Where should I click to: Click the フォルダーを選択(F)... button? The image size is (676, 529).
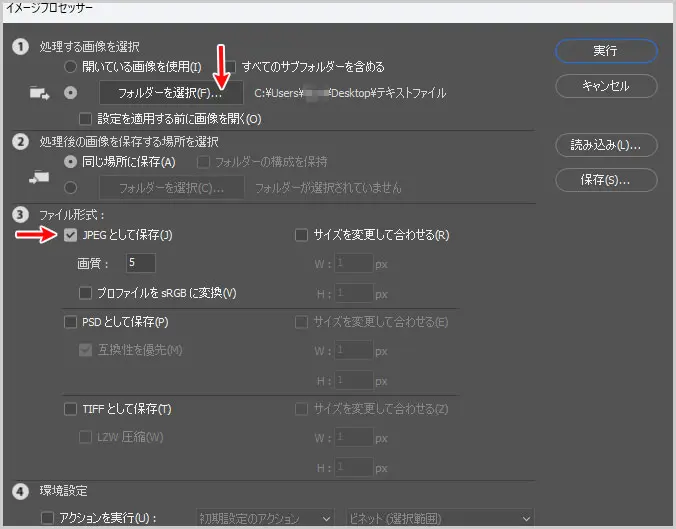[171, 93]
